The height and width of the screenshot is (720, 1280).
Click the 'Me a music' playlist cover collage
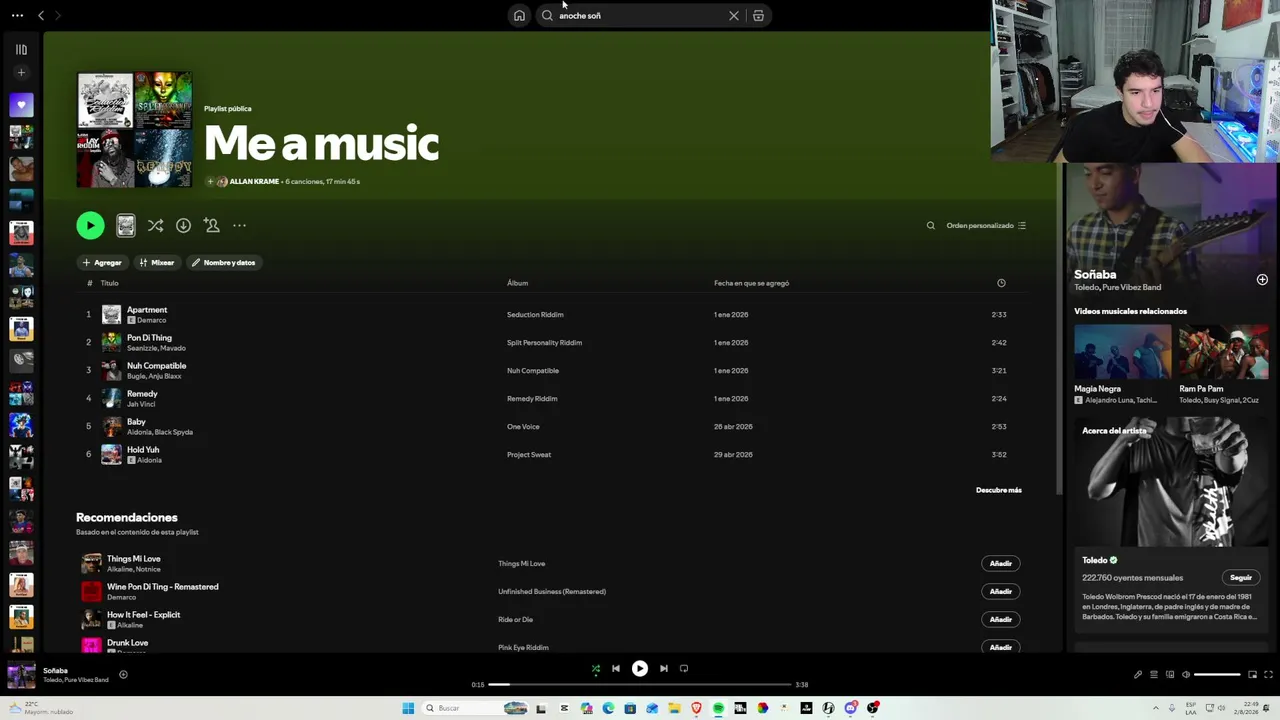click(x=134, y=130)
